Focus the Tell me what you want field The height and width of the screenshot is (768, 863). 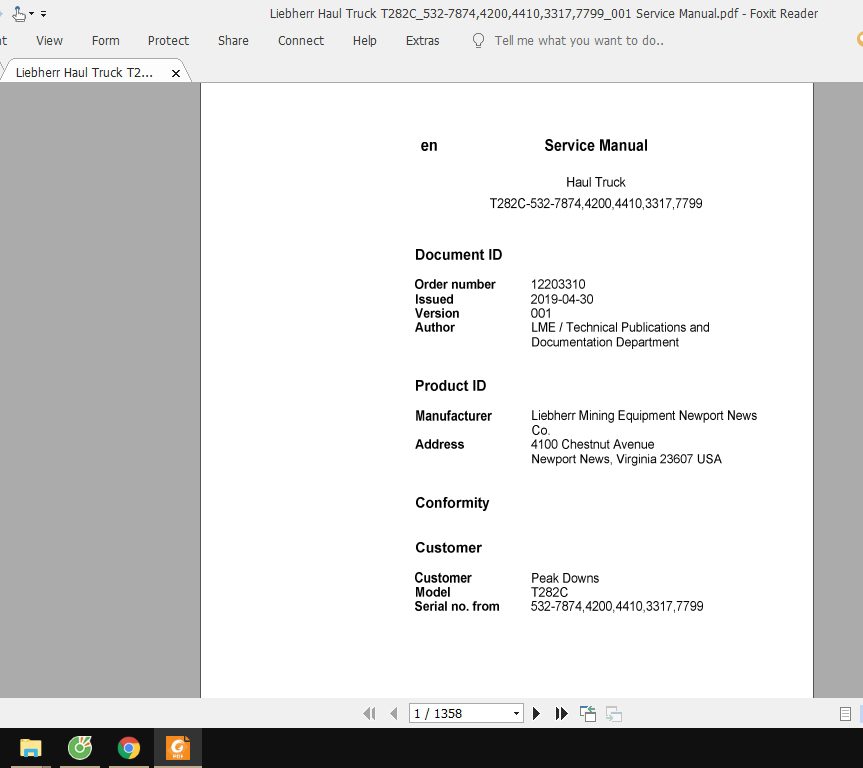point(579,41)
